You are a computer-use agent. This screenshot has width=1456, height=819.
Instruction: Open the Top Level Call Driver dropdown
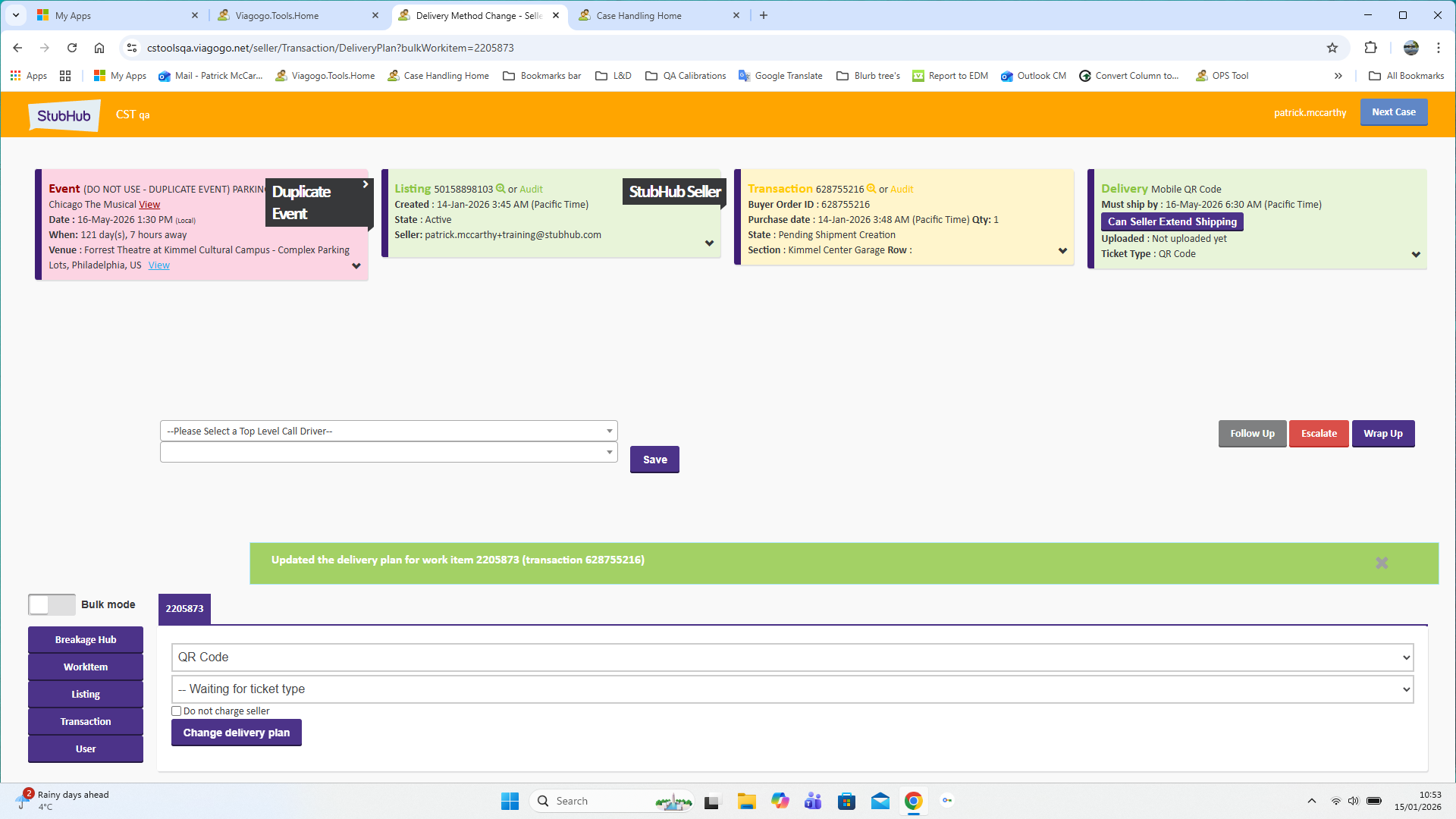tap(388, 431)
